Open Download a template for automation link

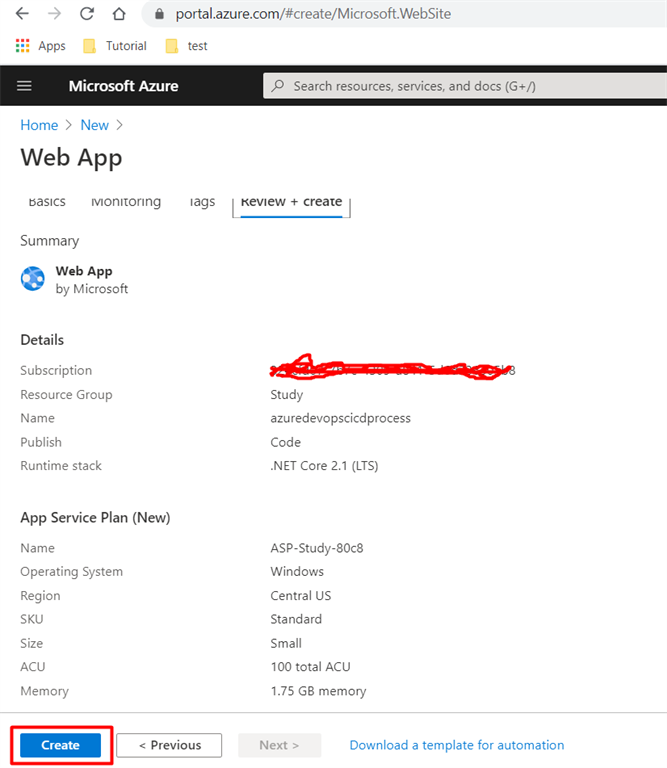click(x=456, y=745)
